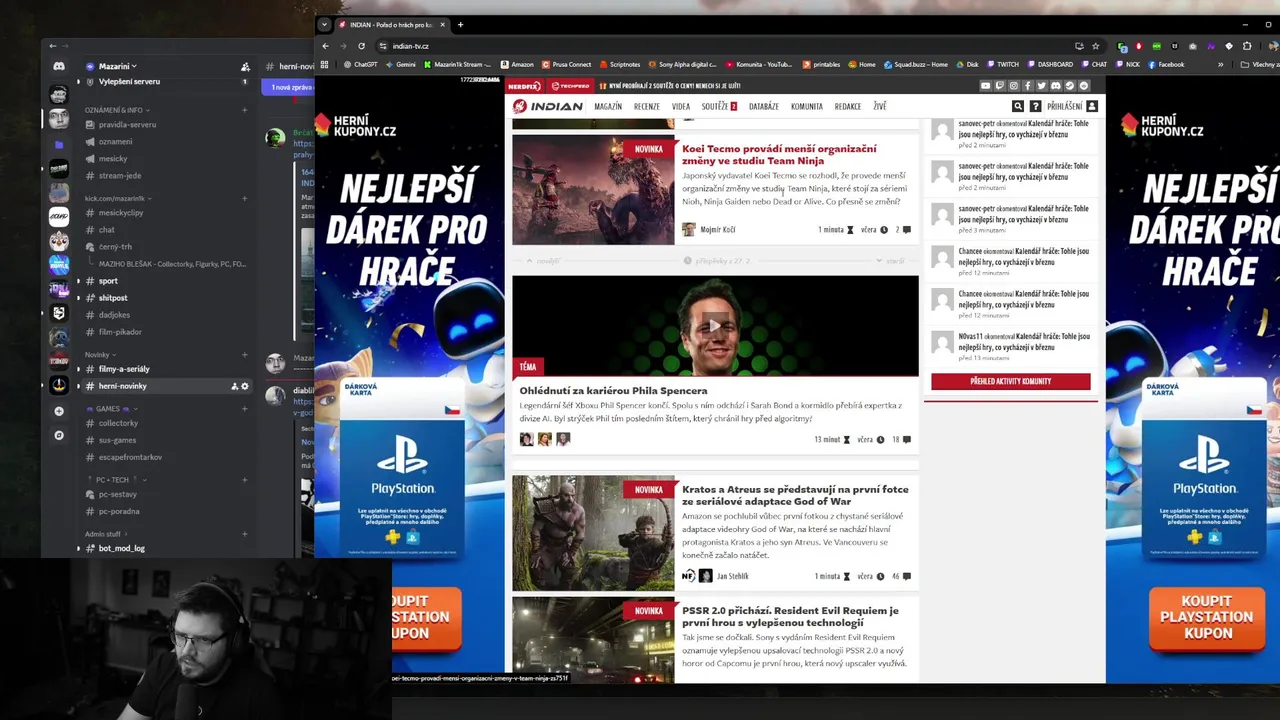
Task: Open Discord's discover servers compass icon
Action: tap(59, 435)
